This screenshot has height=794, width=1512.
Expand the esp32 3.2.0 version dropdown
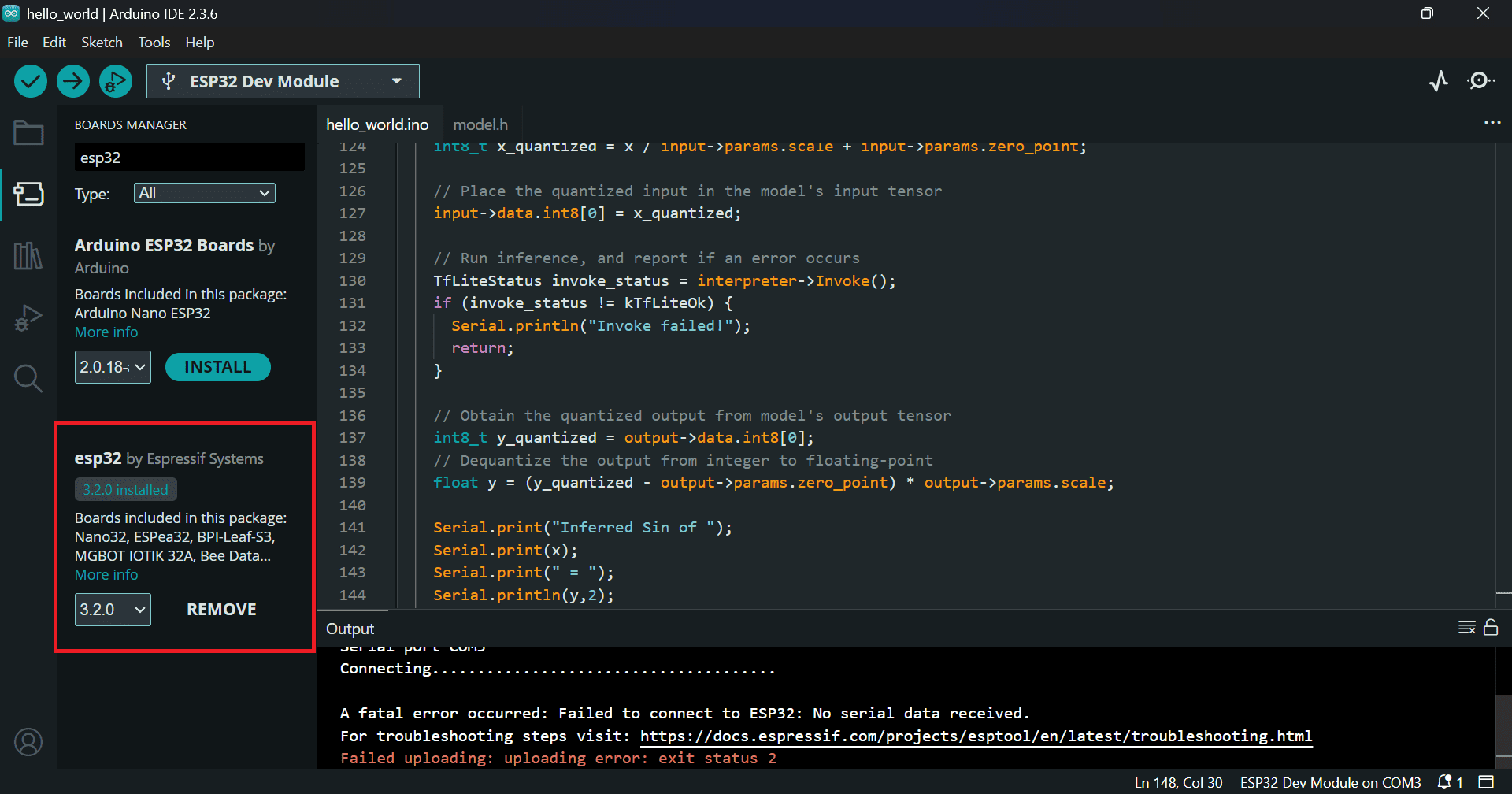pyautogui.click(x=113, y=610)
